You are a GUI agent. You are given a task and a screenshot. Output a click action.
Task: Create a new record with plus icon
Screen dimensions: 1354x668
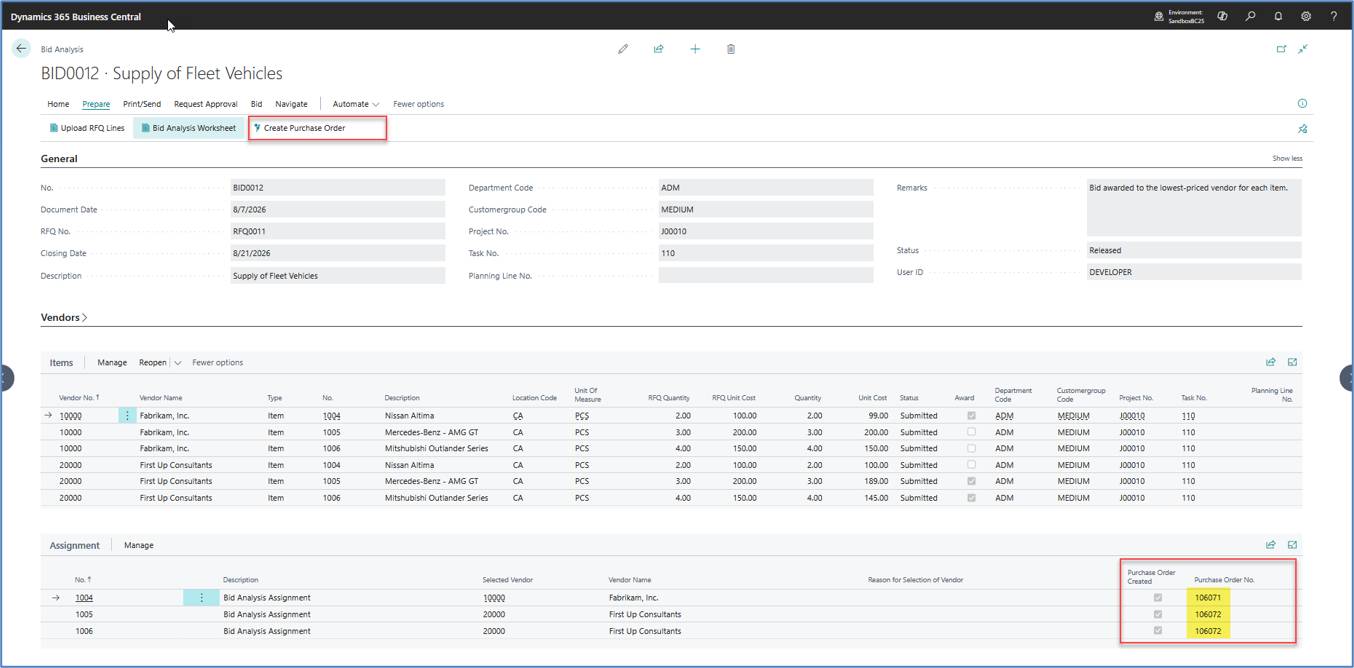pyautogui.click(x=695, y=49)
